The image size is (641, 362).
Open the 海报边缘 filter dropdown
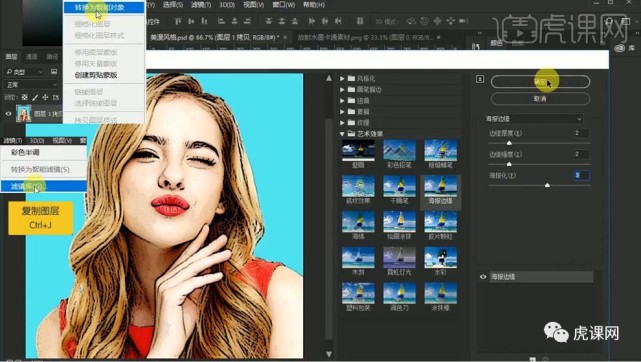(x=533, y=119)
